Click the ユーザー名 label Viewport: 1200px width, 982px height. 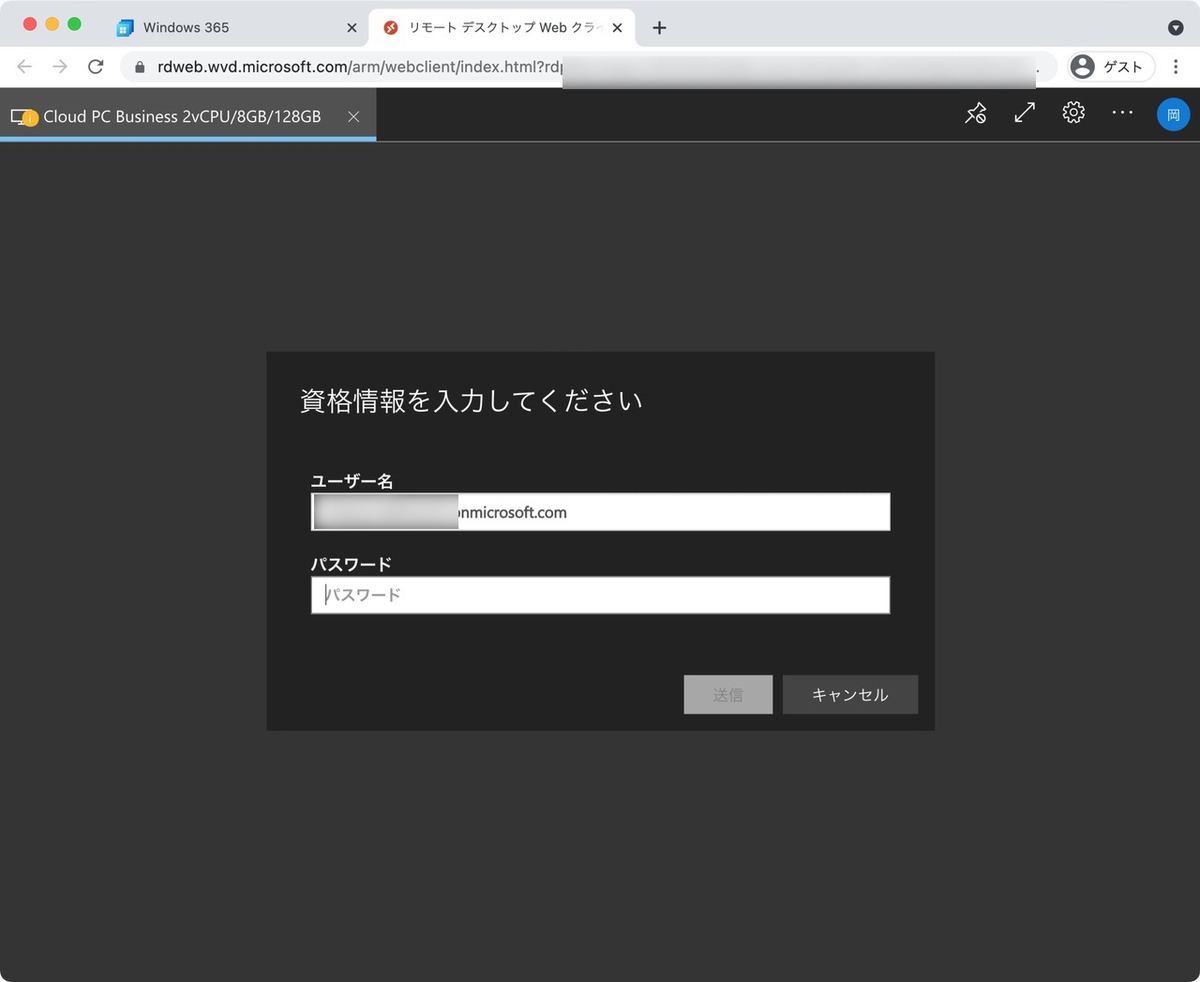352,481
